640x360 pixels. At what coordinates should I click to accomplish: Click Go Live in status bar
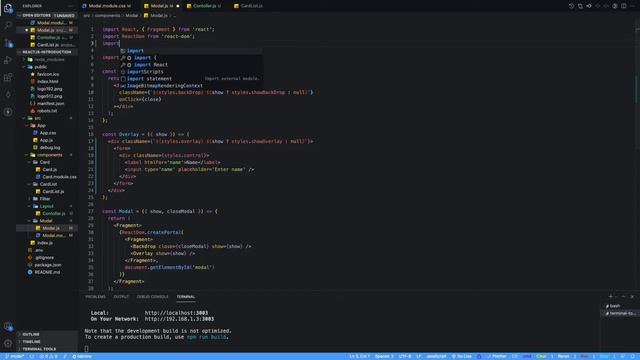point(462,356)
